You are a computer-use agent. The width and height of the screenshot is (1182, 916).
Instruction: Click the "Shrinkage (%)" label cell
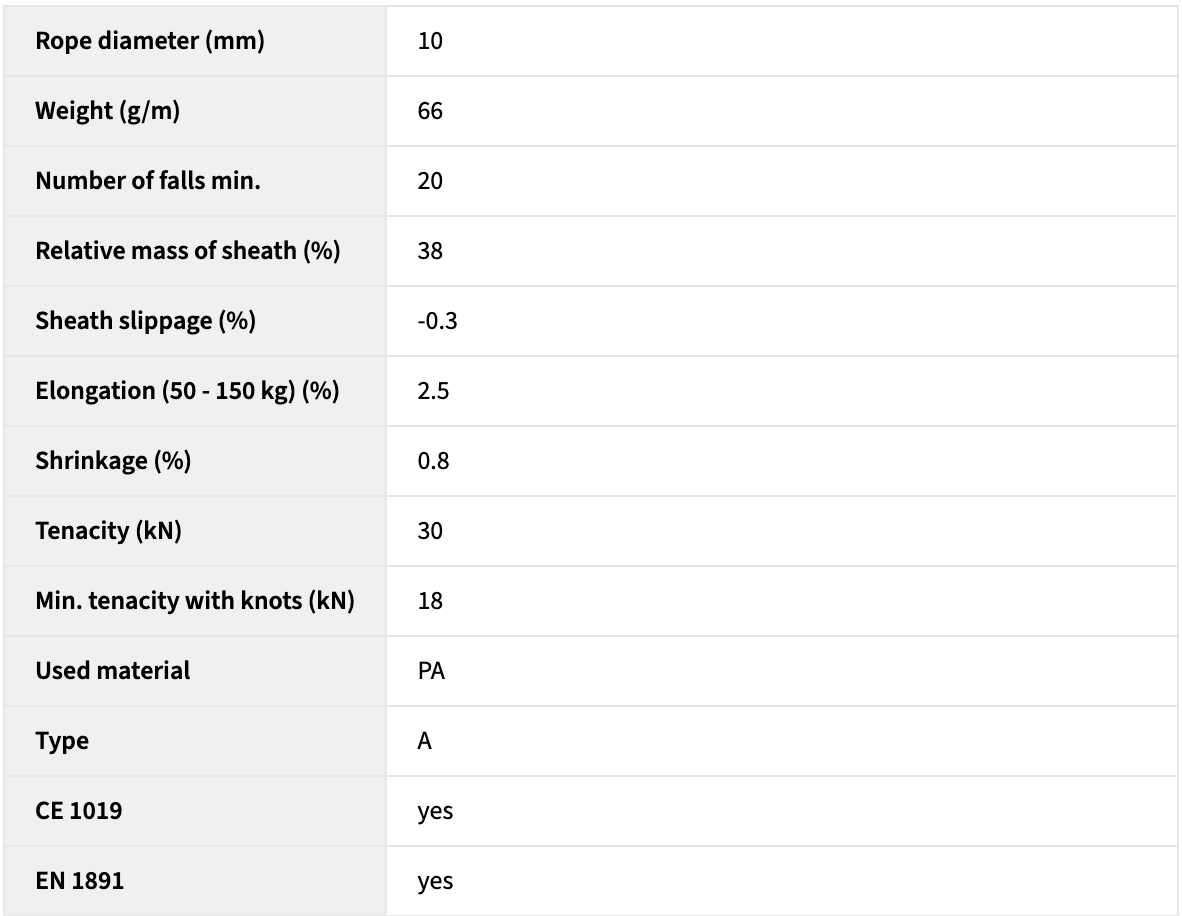[113, 461]
